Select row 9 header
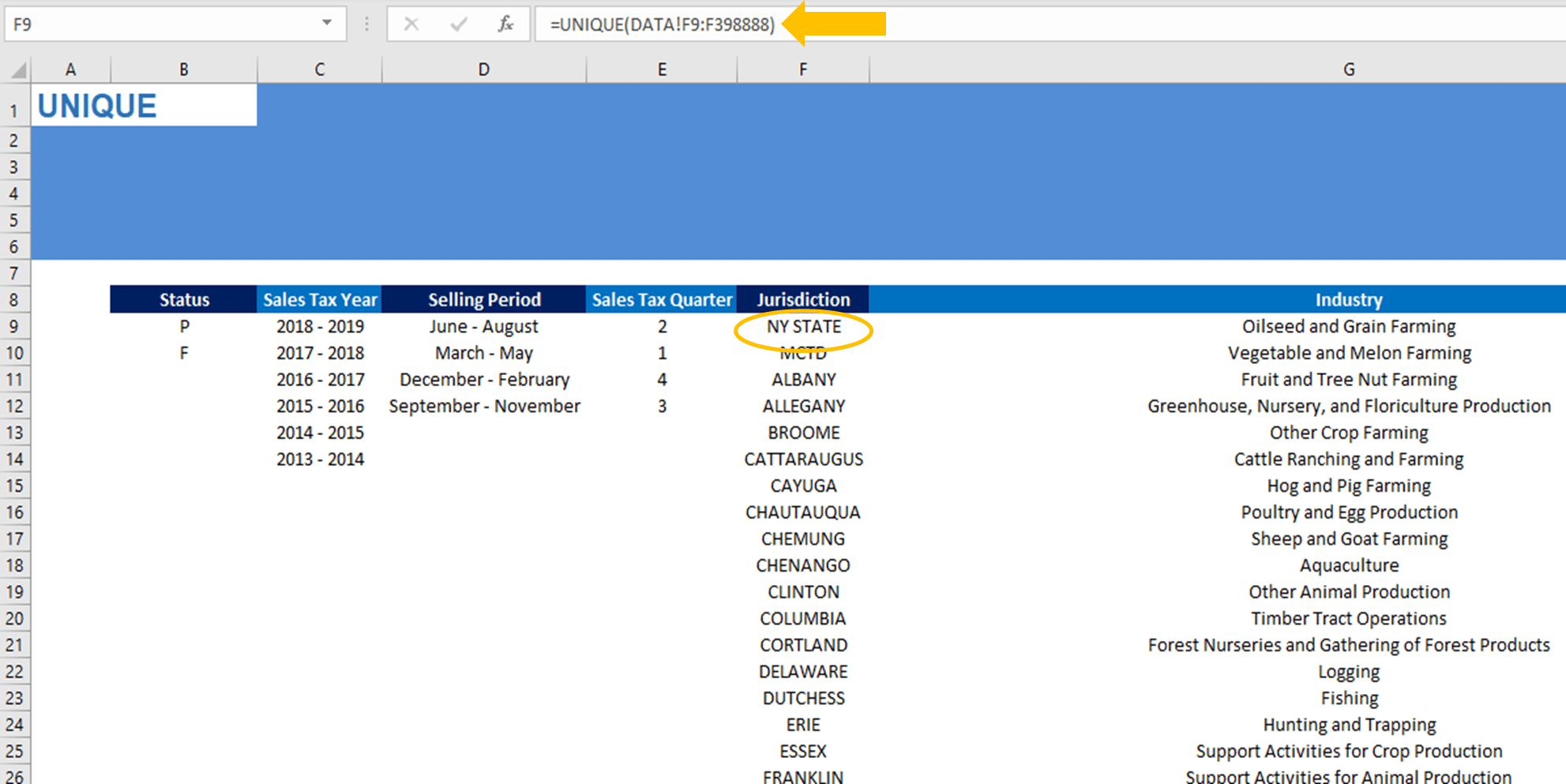The height and width of the screenshot is (784, 1566). coord(14,326)
